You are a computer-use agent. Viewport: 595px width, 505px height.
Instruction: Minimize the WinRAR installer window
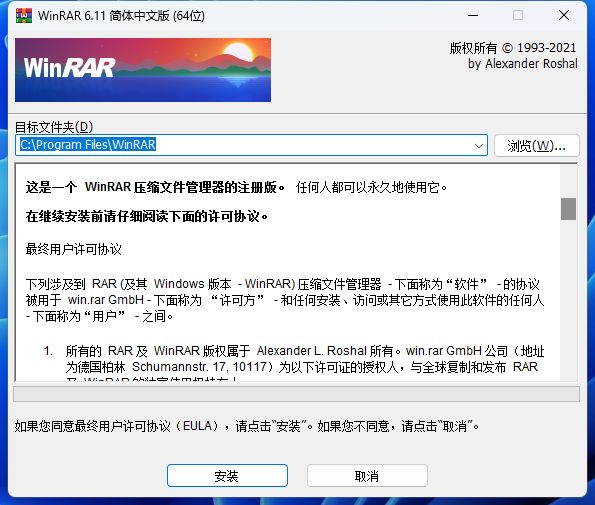click(473, 16)
